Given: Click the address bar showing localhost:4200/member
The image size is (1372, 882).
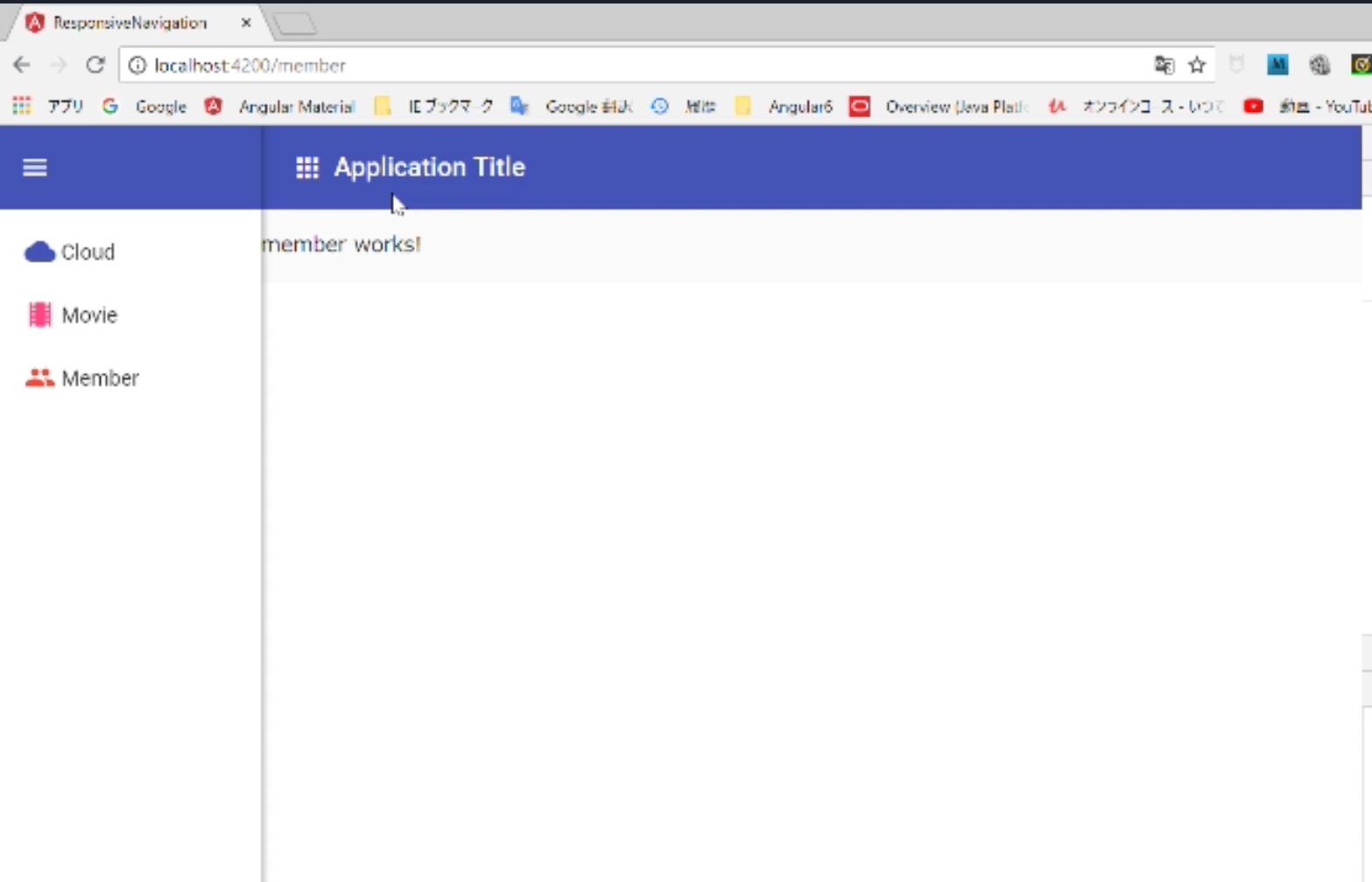Looking at the screenshot, I should pyautogui.click(x=648, y=66).
